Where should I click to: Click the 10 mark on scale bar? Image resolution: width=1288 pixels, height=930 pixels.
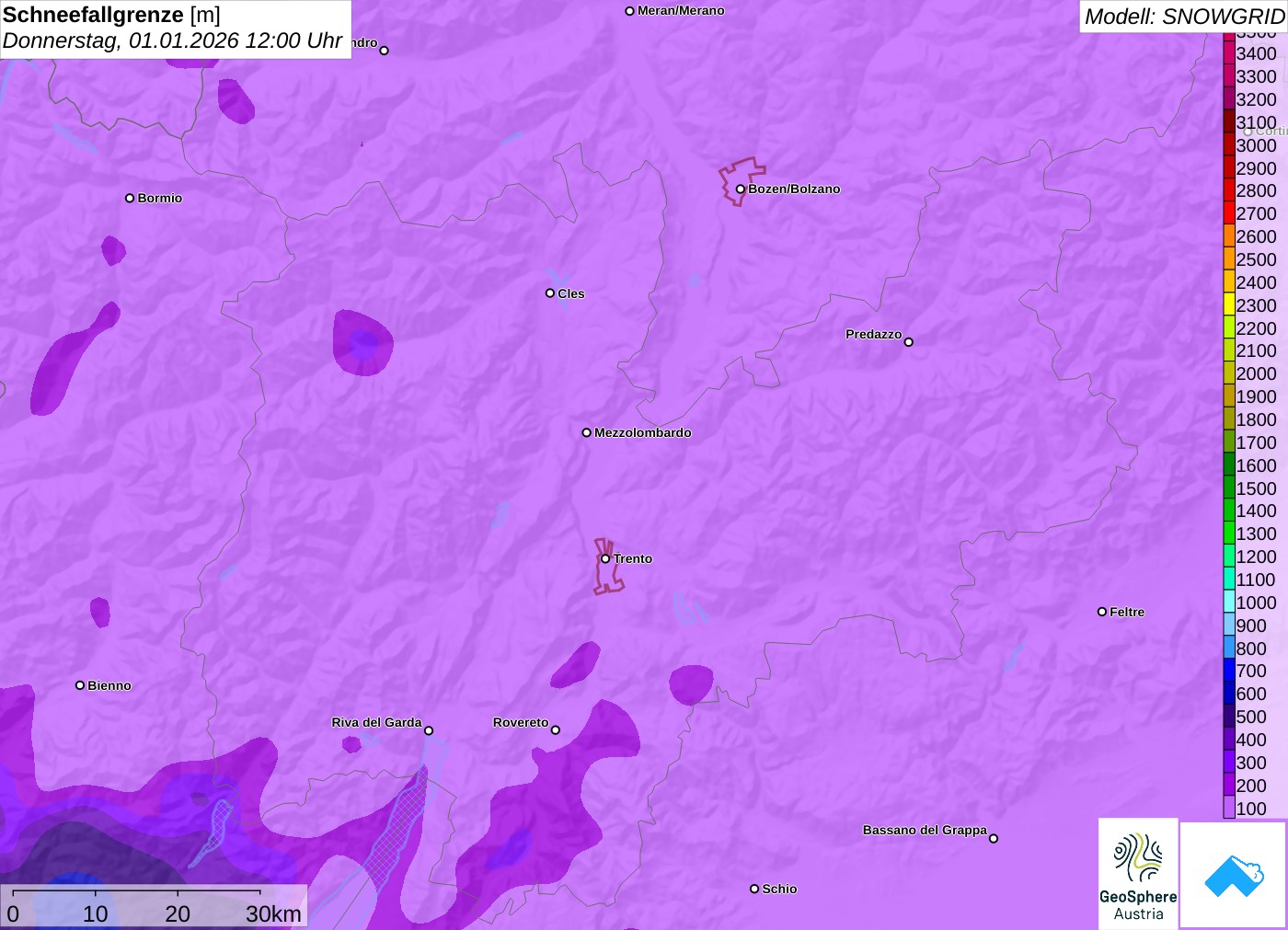click(x=96, y=913)
